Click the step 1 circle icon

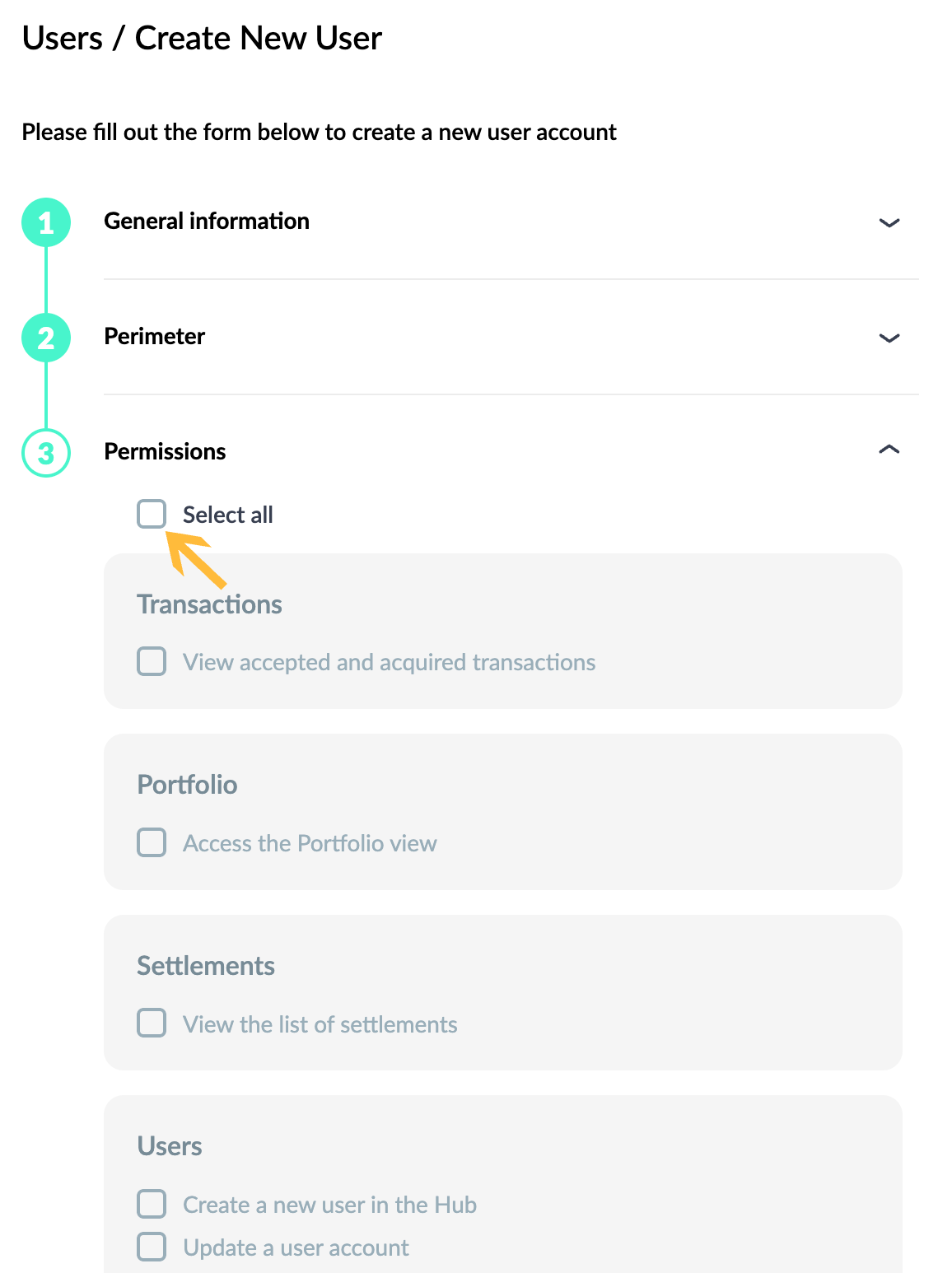pos(46,222)
